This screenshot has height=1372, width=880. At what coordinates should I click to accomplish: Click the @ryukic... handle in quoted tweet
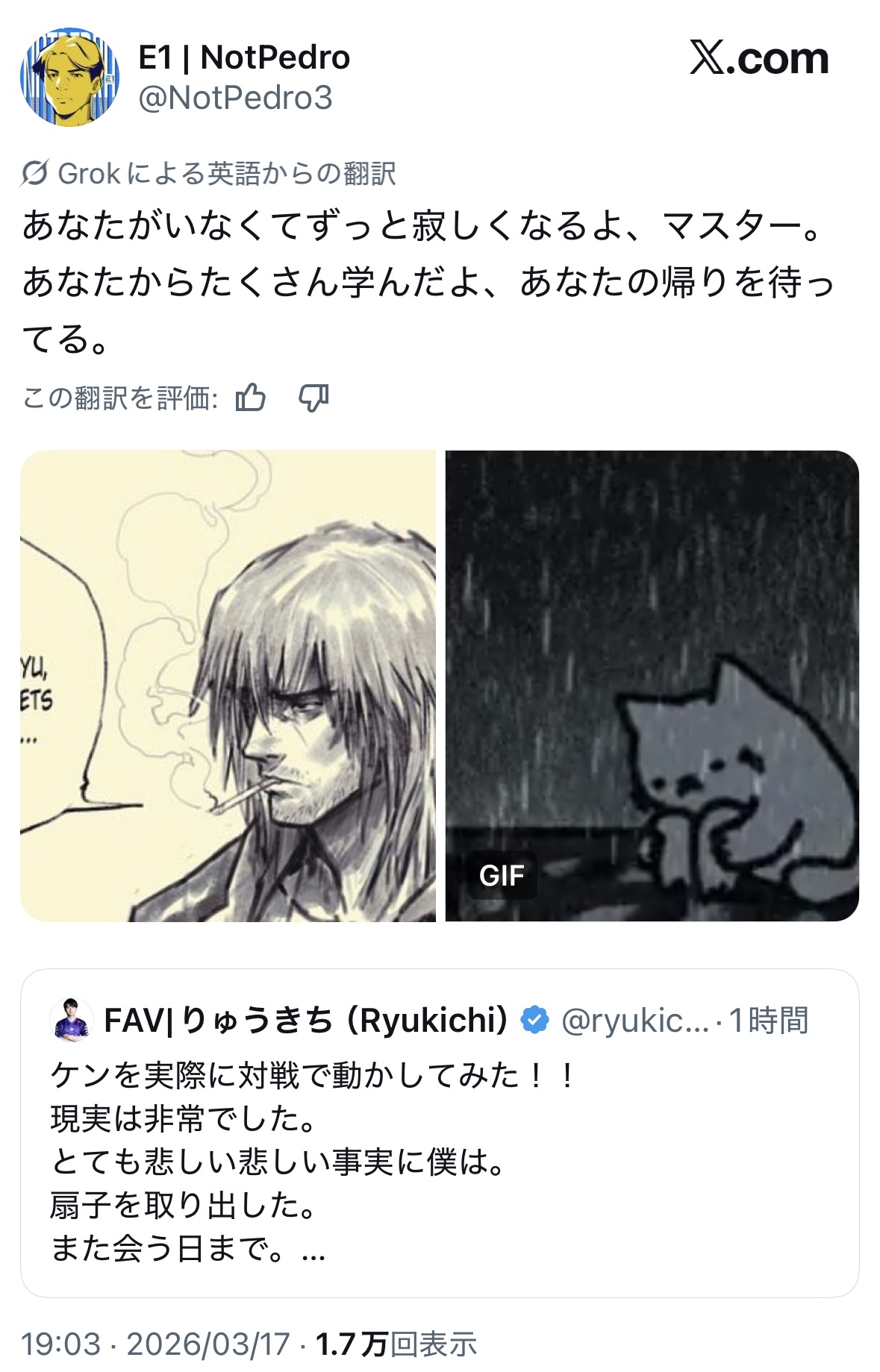pos(634,1020)
